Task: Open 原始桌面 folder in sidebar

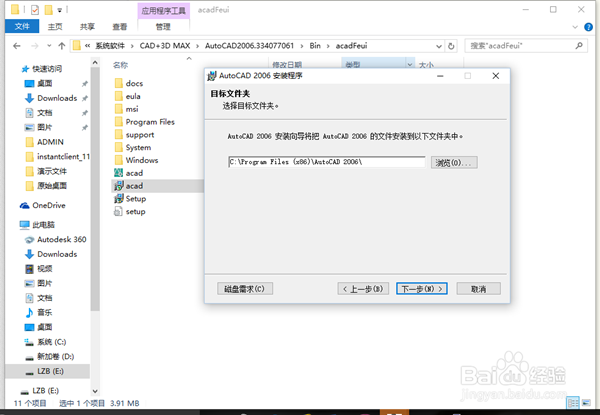Action: pos(46,186)
